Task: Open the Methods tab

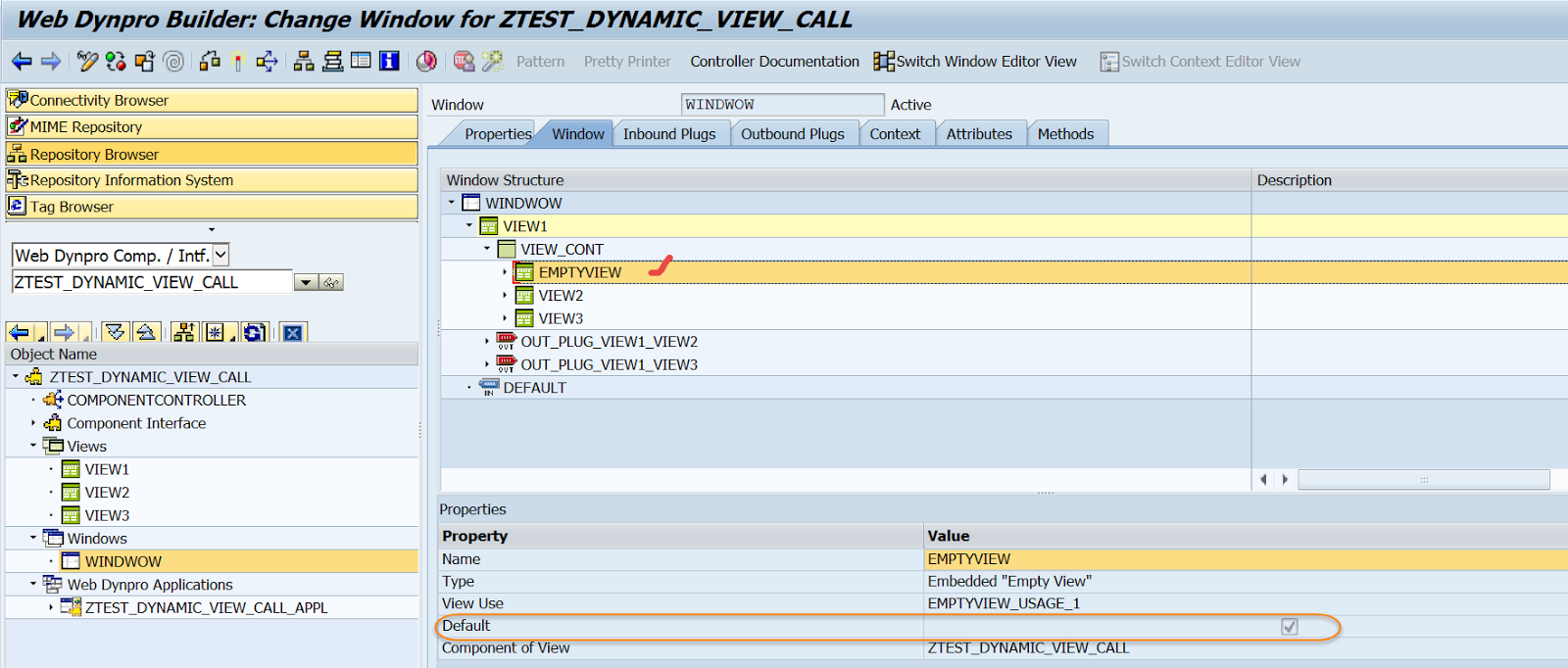Action: [1065, 134]
